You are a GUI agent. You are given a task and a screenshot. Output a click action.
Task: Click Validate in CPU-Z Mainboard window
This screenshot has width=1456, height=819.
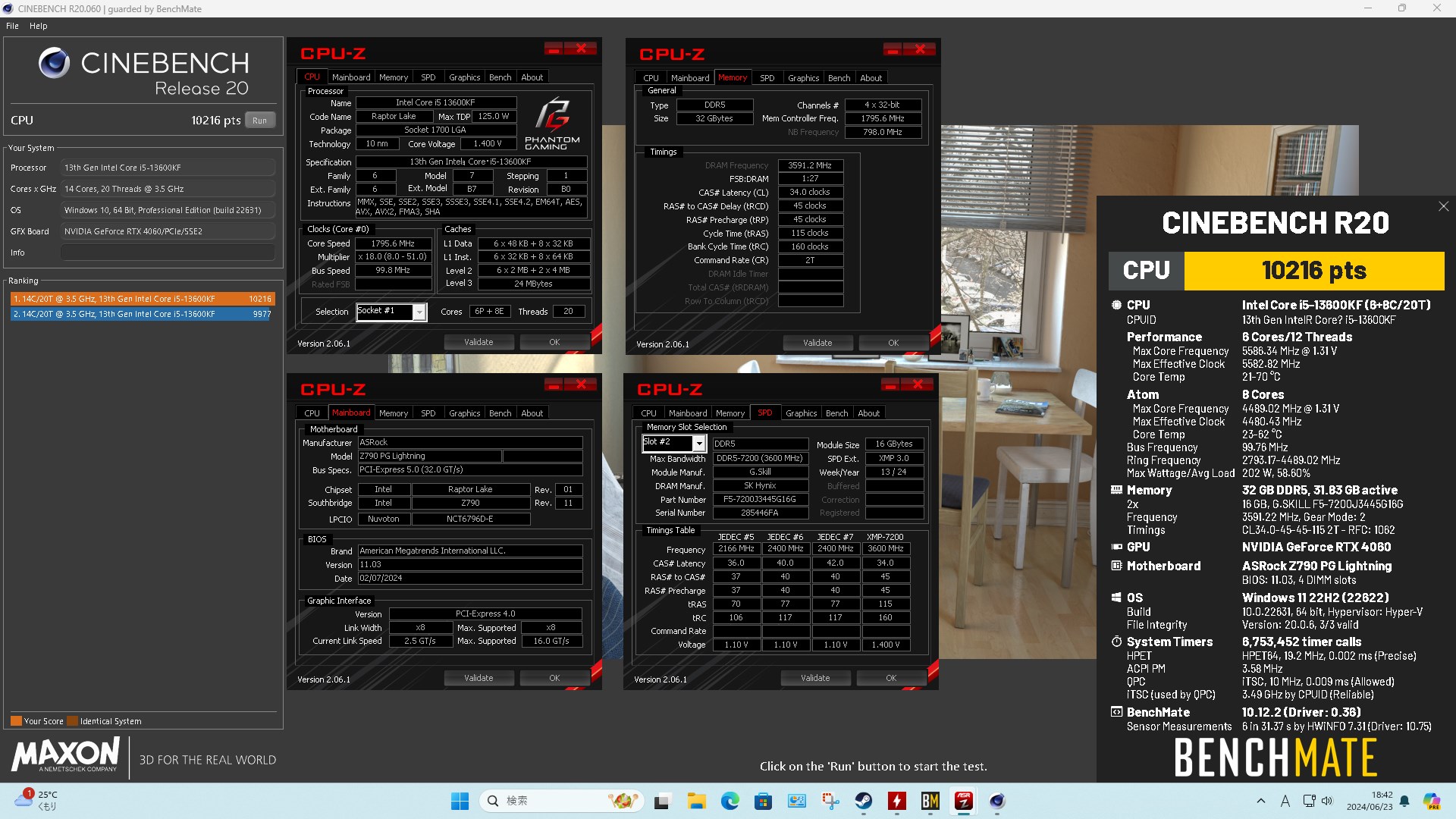point(479,678)
